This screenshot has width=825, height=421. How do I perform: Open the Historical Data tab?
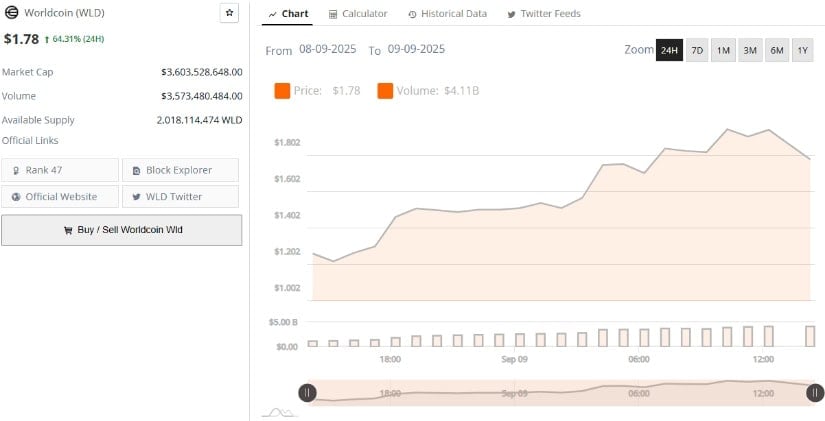coord(448,14)
